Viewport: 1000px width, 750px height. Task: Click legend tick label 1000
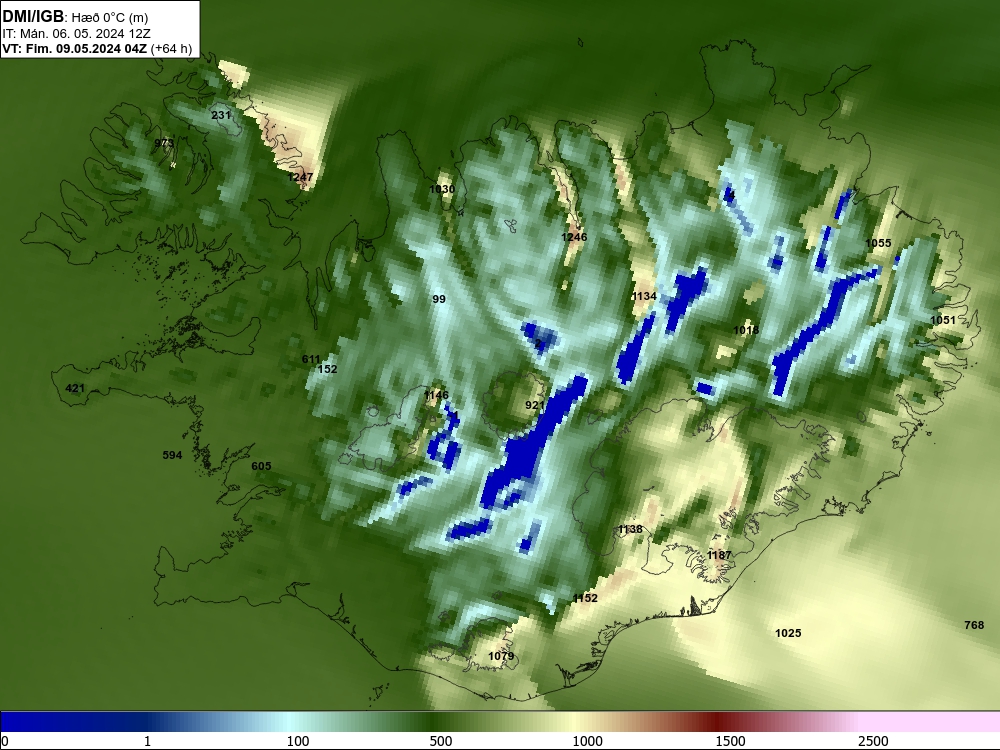587,741
